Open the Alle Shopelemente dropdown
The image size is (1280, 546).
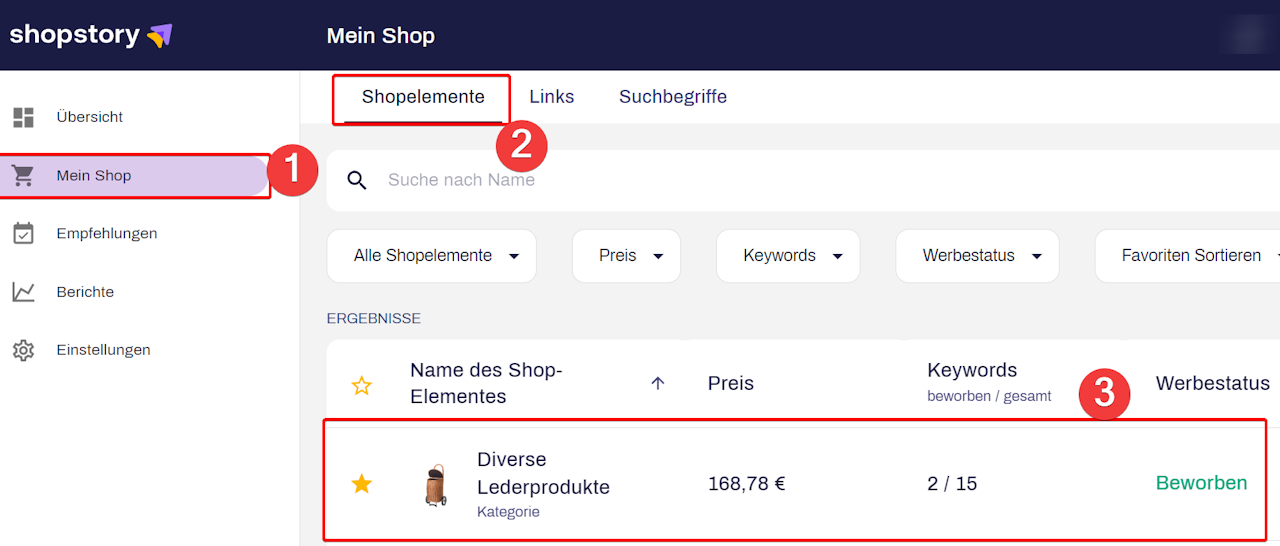coord(432,256)
